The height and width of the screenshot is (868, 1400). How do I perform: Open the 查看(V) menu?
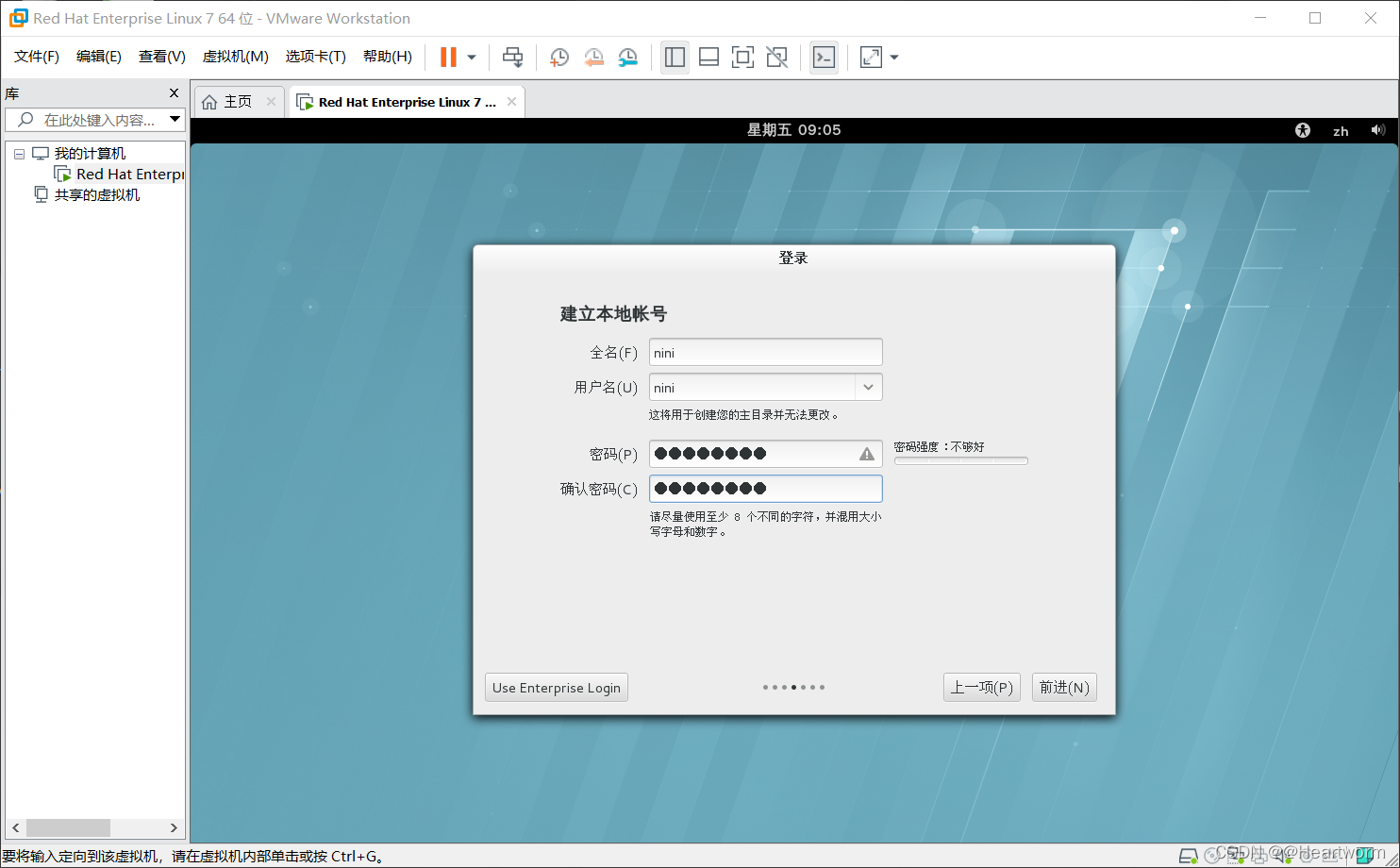[162, 57]
